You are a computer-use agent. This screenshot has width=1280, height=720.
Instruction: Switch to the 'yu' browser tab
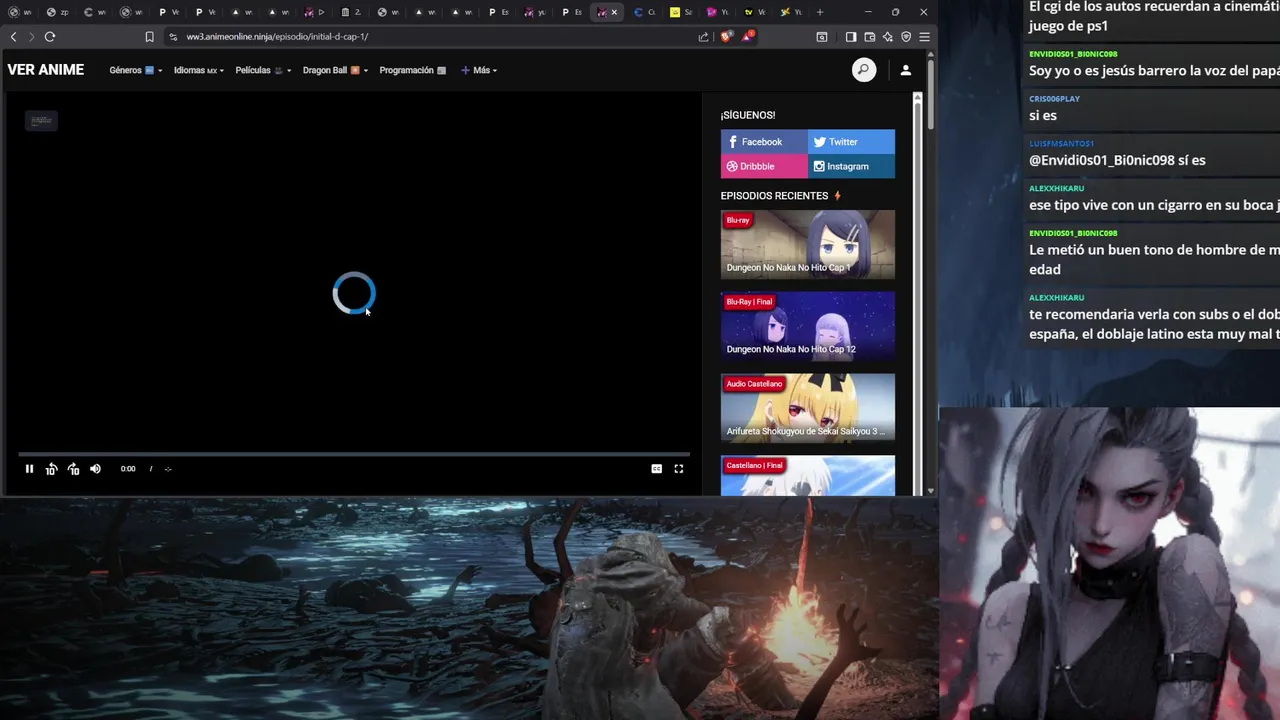pos(535,12)
